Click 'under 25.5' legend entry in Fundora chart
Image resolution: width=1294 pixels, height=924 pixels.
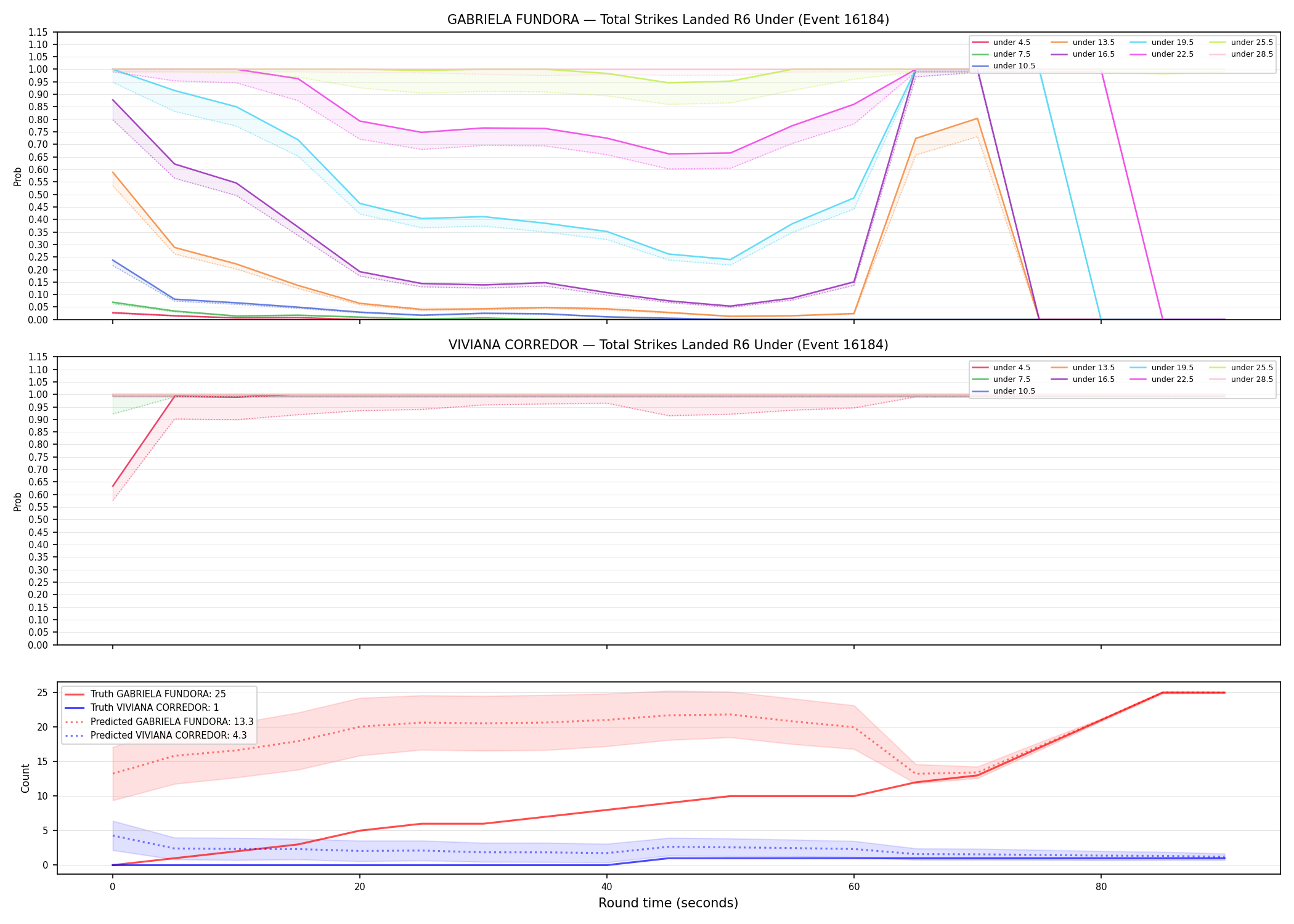point(1242,43)
